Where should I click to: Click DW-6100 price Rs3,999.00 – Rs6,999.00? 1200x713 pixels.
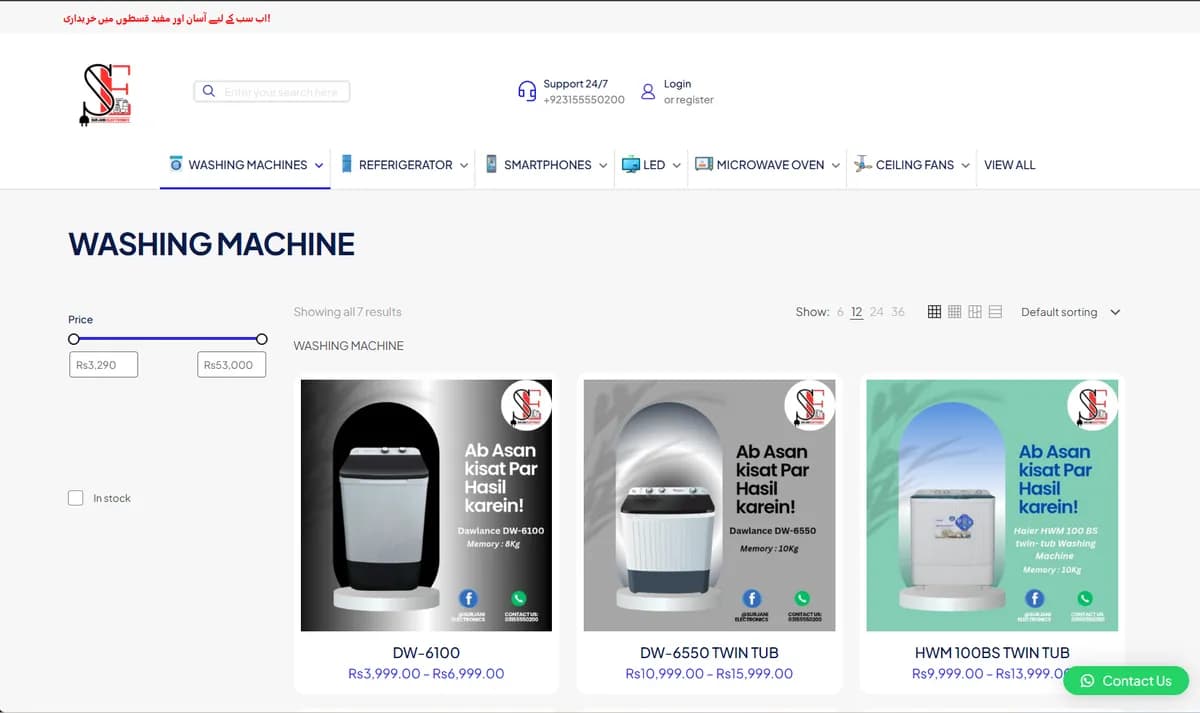426,674
